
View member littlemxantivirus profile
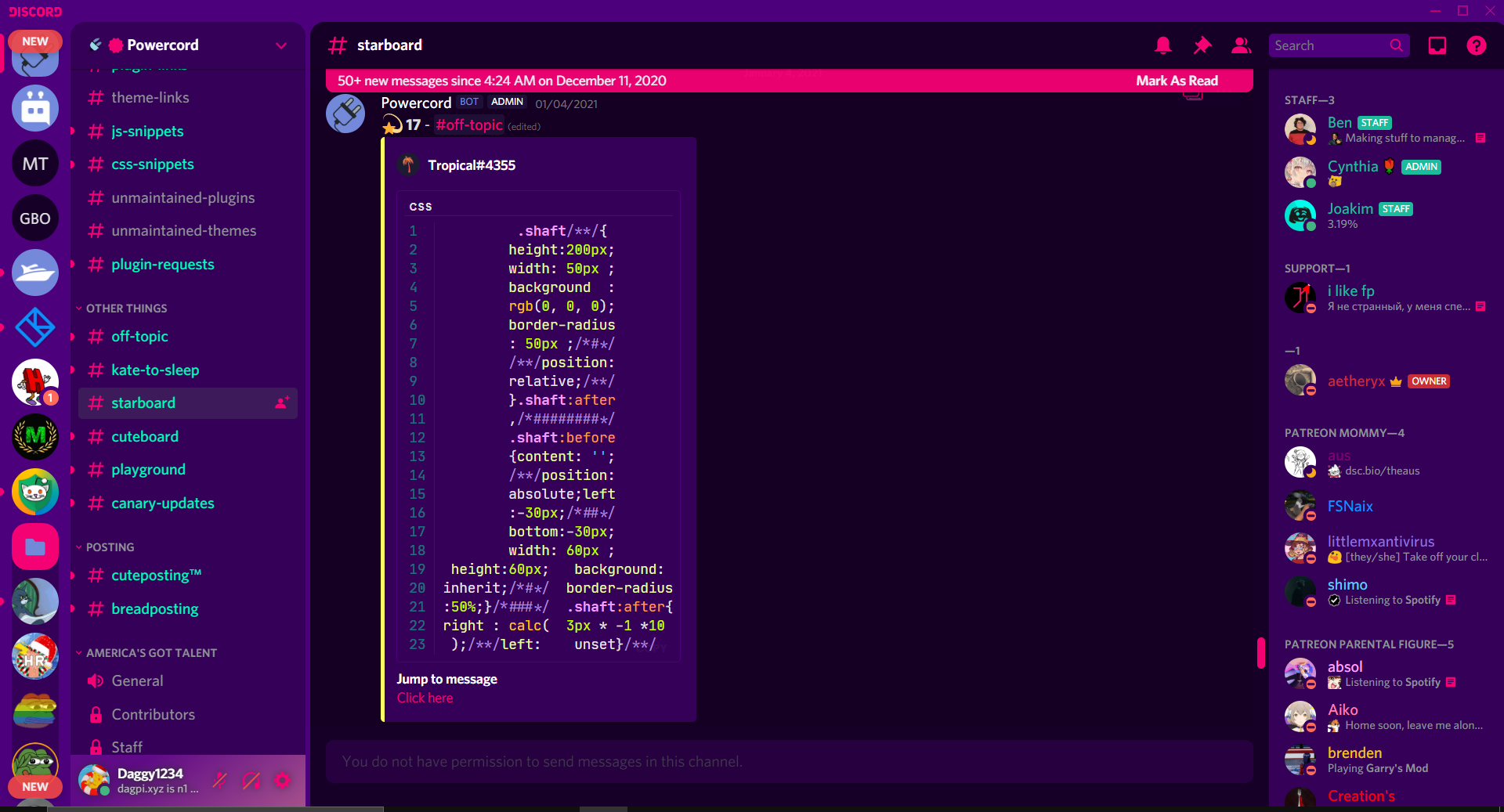coord(1386,548)
